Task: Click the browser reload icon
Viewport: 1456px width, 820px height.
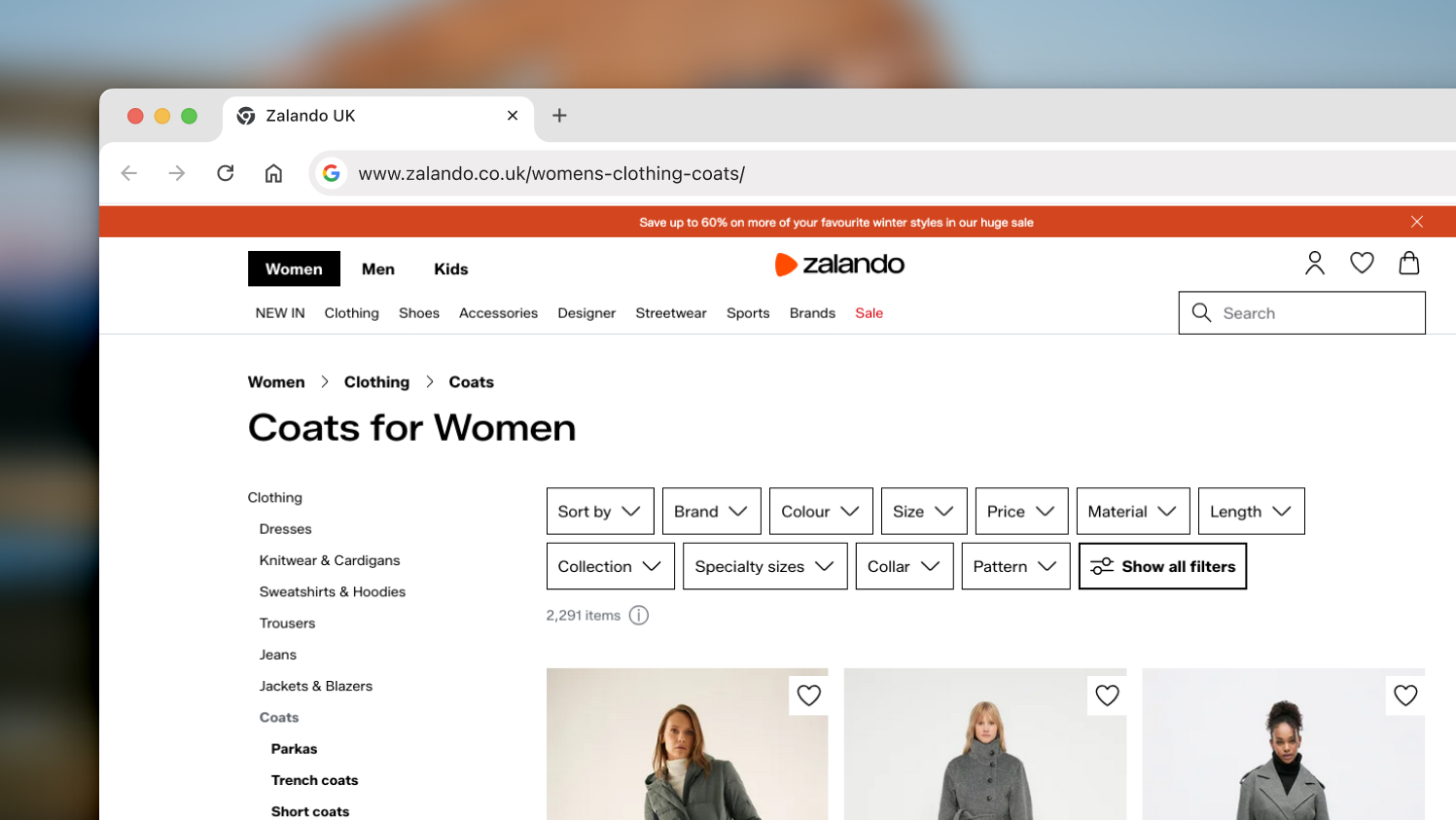Action: point(225,172)
